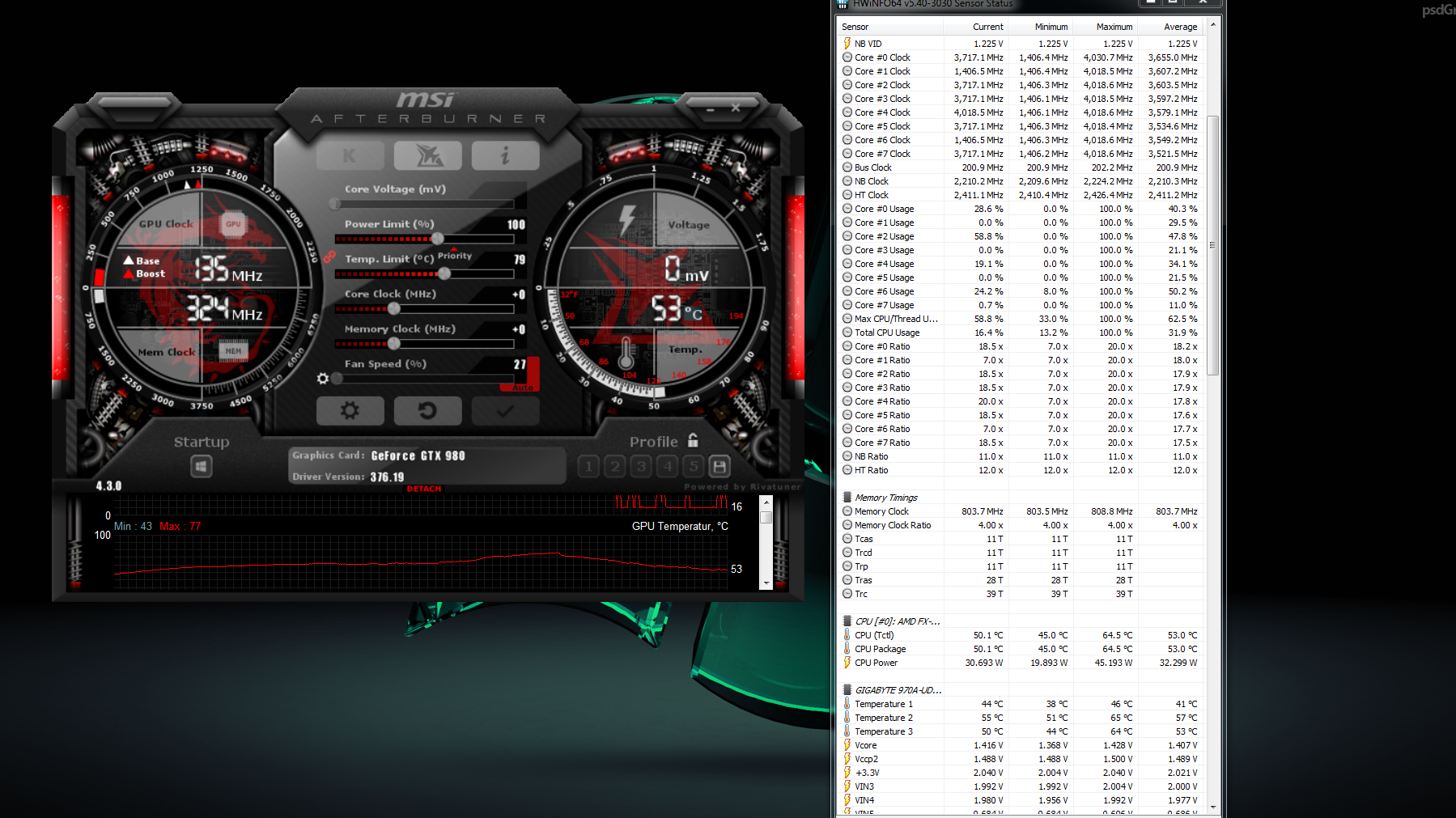Click the Core #4 Ratio sensor icon
Screen dimensions: 1456x818
click(847, 401)
